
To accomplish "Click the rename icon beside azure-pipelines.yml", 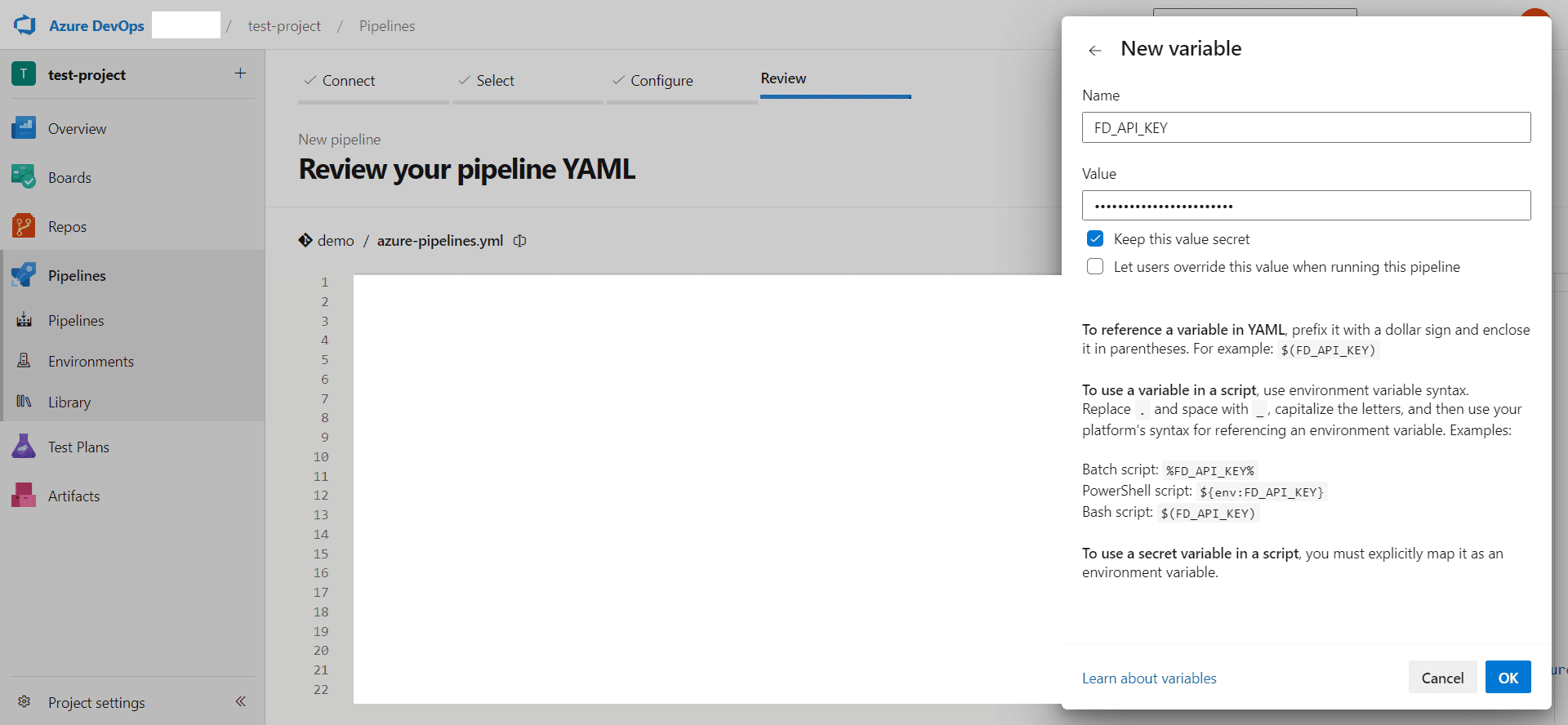I will click(x=519, y=241).
